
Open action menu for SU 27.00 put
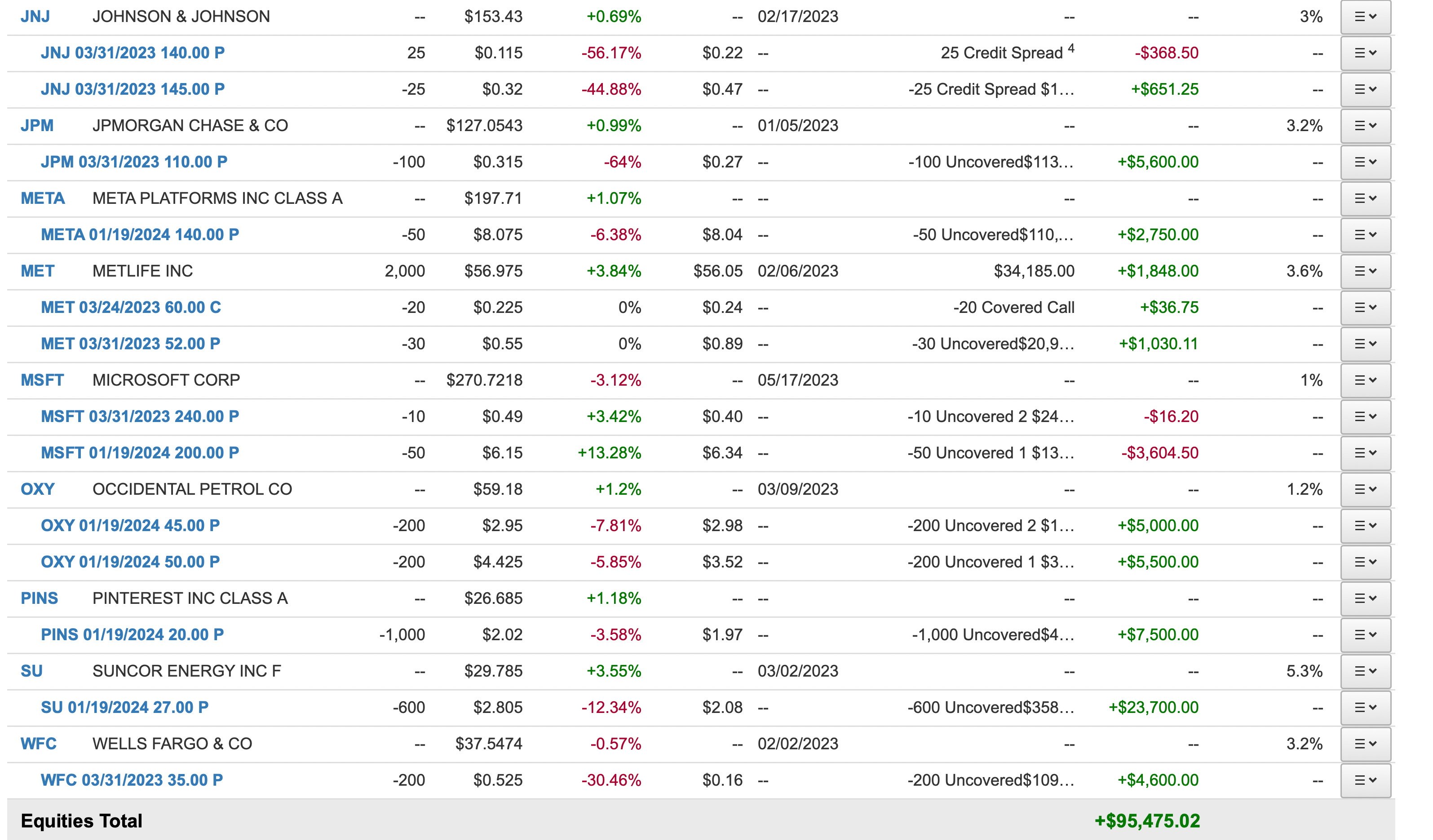pyautogui.click(x=1365, y=708)
